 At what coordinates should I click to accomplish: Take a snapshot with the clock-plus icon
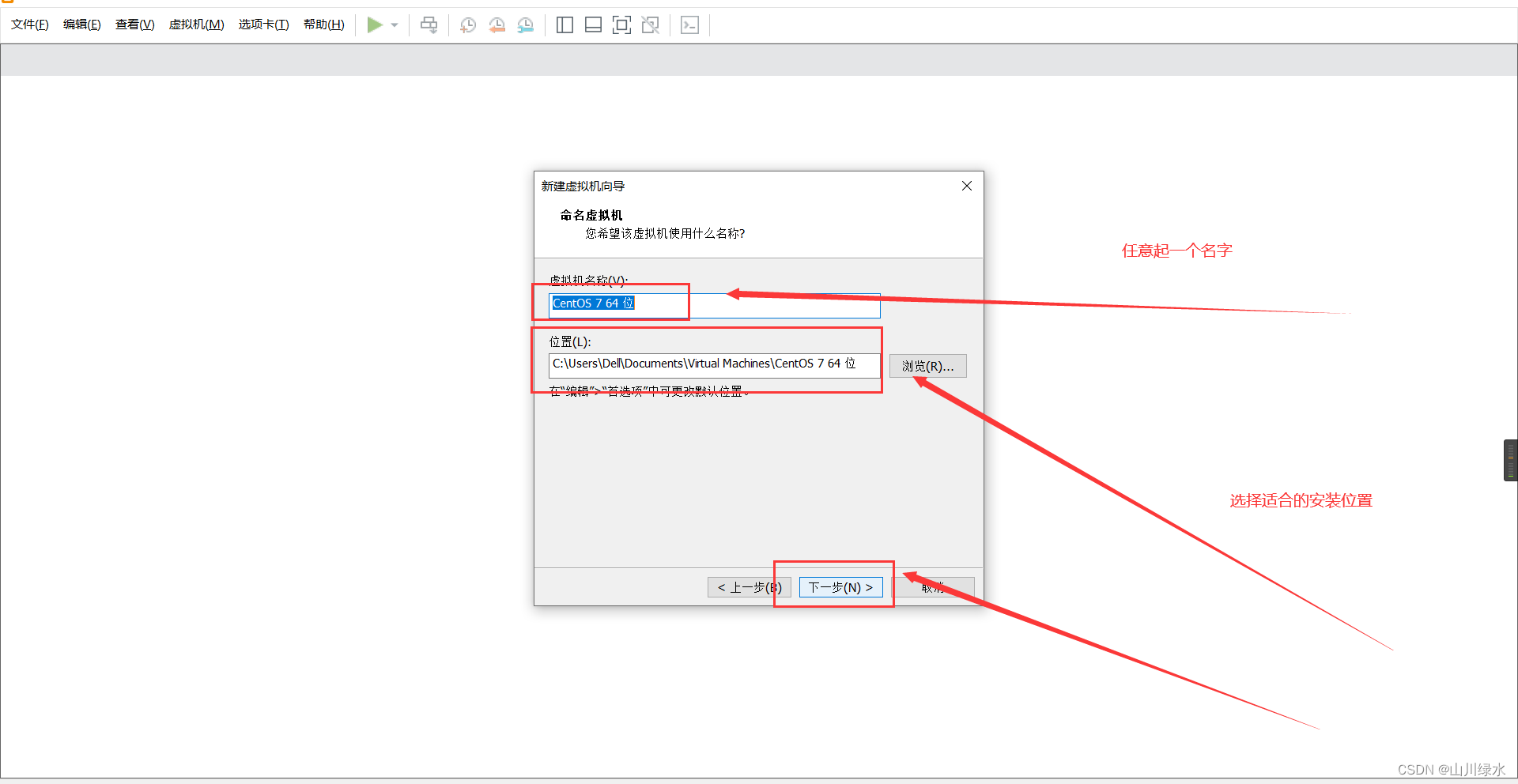468,25
